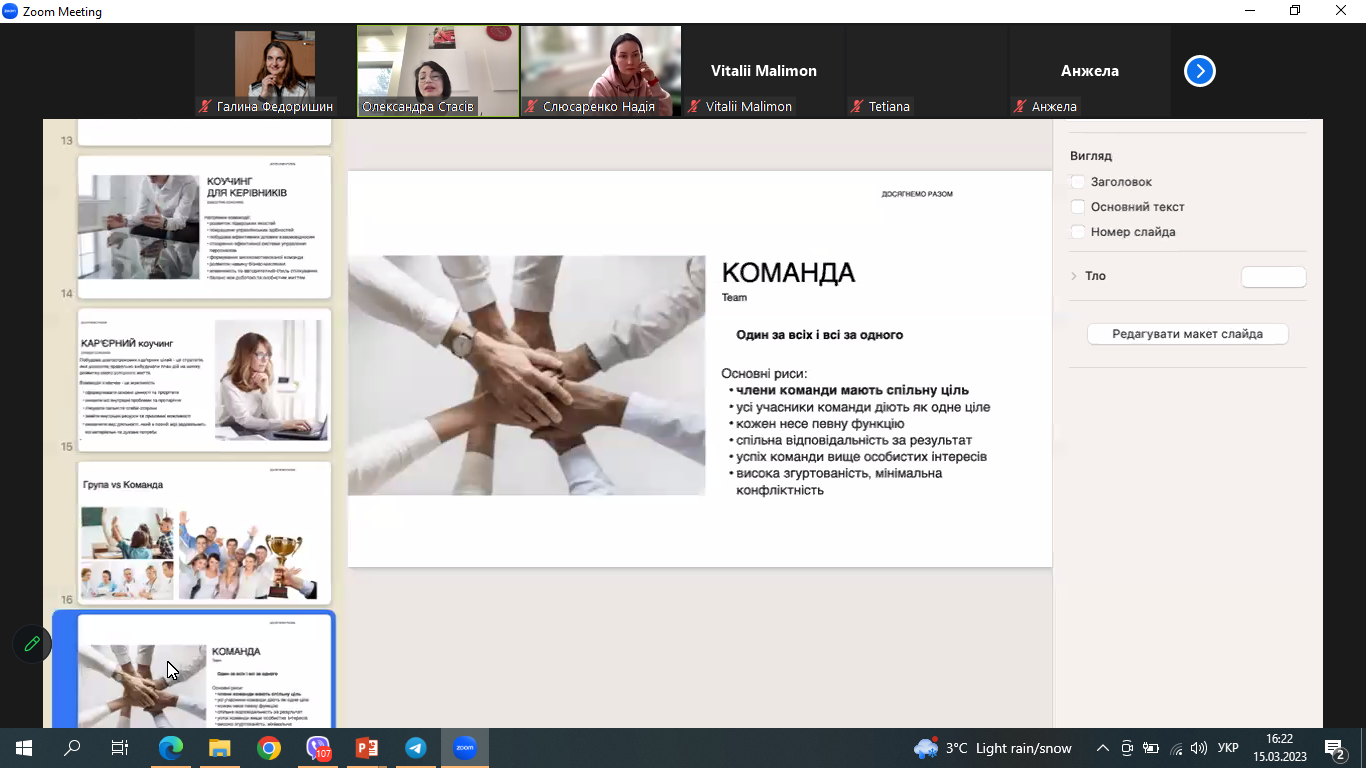Switch to PowerPoint in the taskbar
Image resolution: width=1366 pixels, height=768 pixels.
(x=367, y=748)
